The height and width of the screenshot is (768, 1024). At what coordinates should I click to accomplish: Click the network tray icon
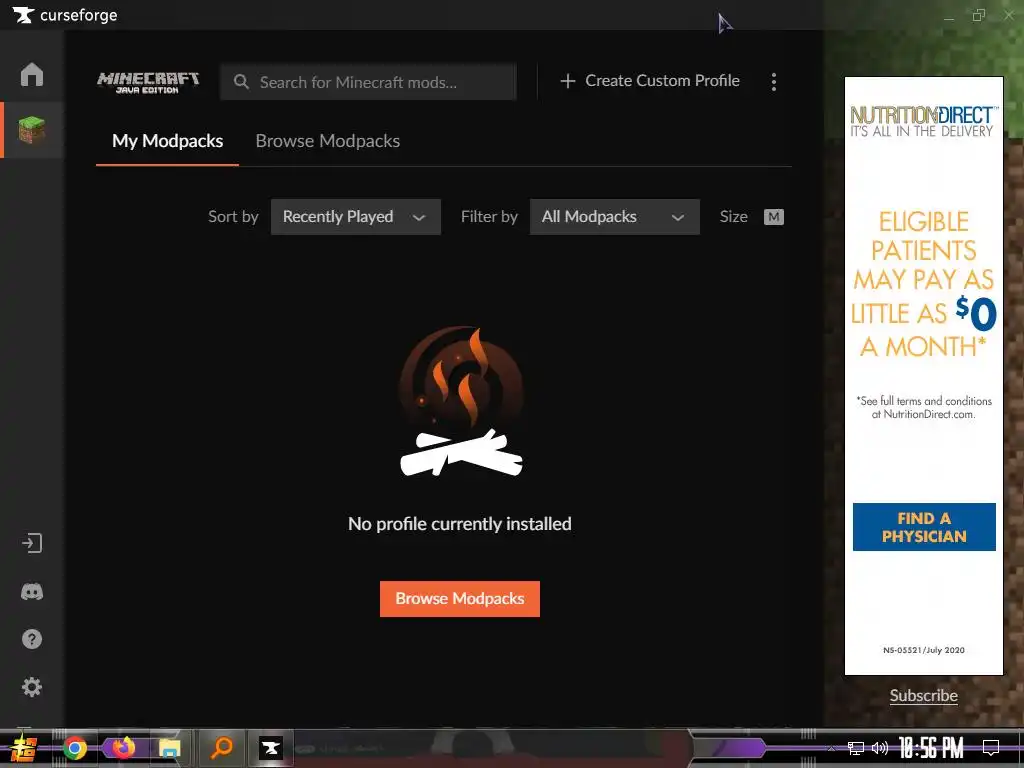[856, 748]
